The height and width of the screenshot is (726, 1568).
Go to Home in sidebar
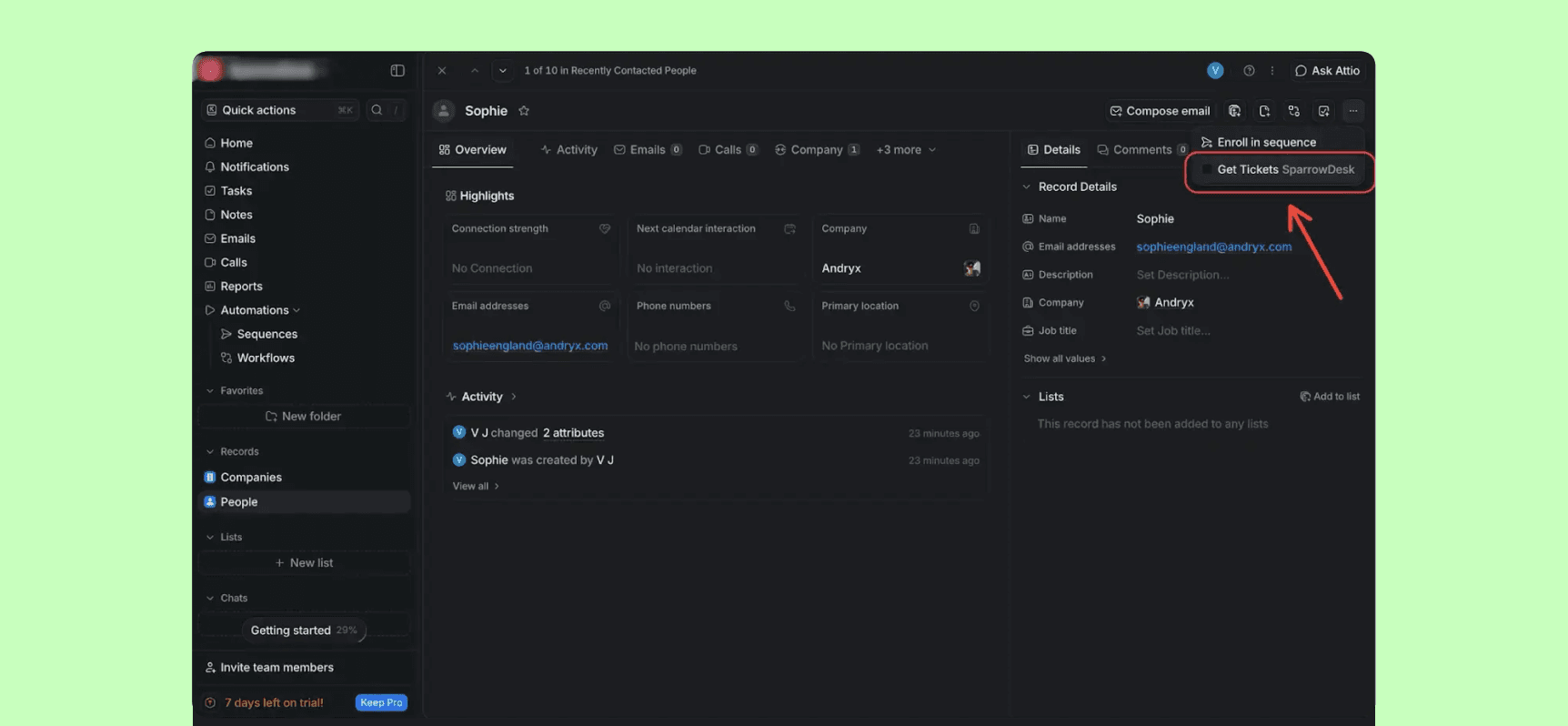click(x=305, y=143)
